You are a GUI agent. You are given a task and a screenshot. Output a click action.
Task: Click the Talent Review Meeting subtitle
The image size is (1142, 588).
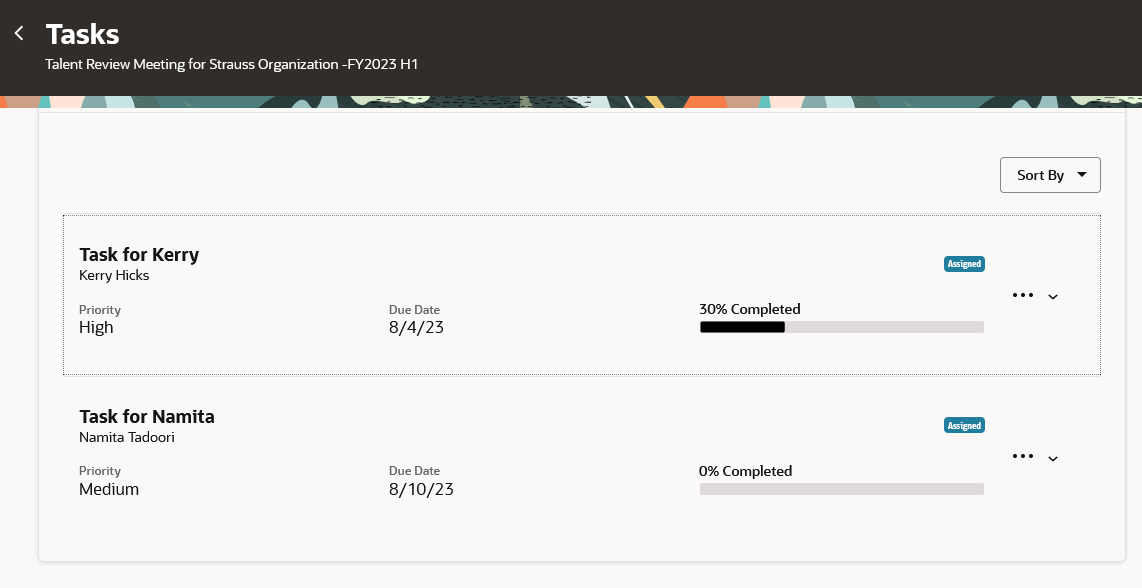pyautogui.click(x=232, y=64)
